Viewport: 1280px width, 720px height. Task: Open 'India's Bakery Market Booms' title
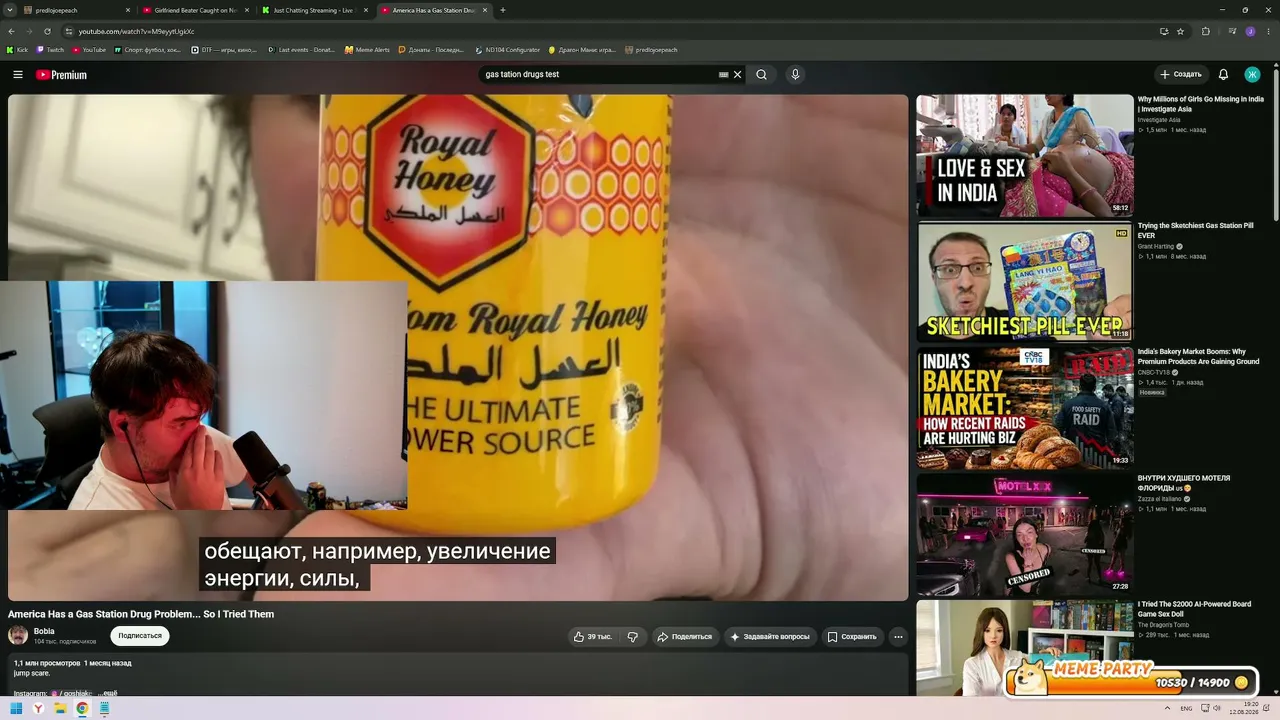coord(1198,357)
